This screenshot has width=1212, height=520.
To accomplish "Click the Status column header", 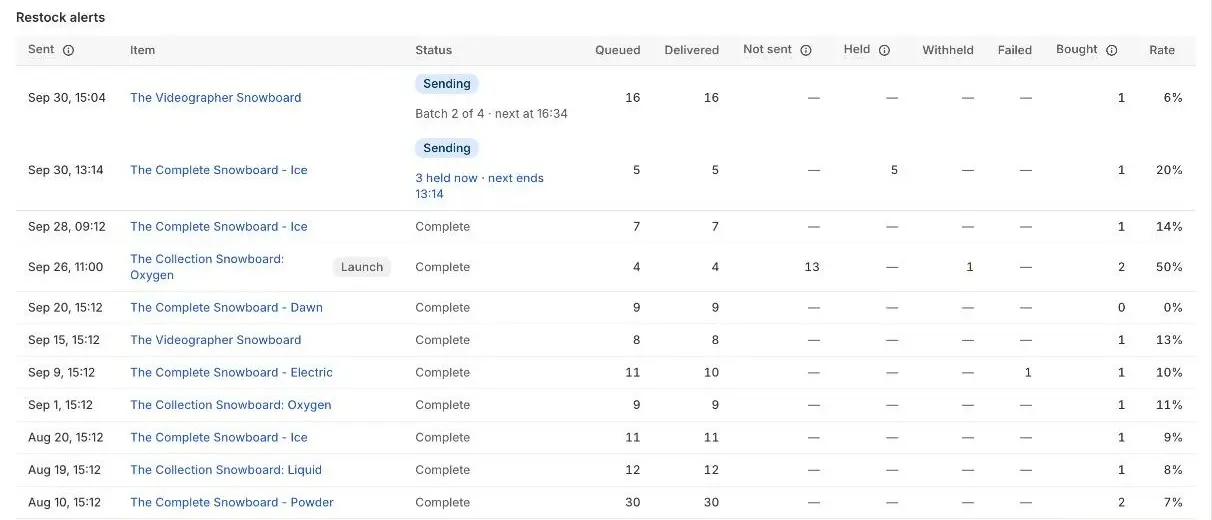I will [433, 50].
